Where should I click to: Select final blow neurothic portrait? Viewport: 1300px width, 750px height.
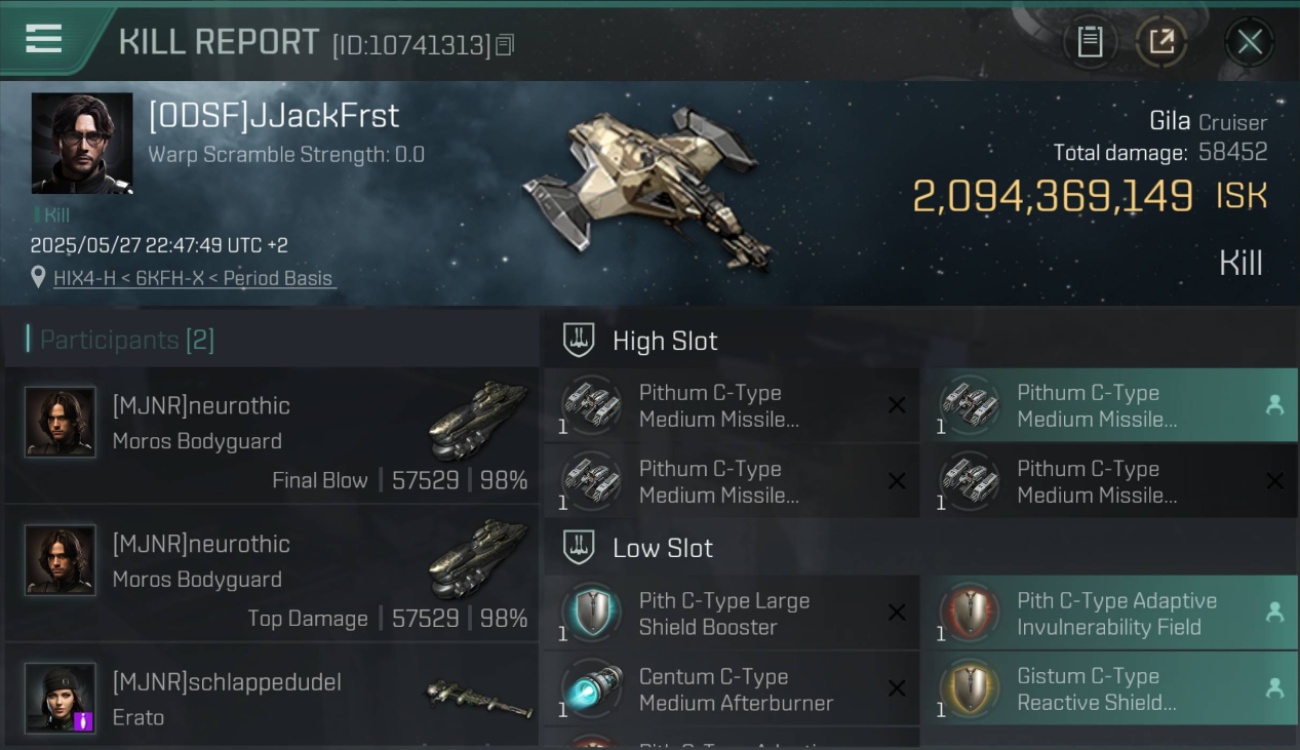60,422
